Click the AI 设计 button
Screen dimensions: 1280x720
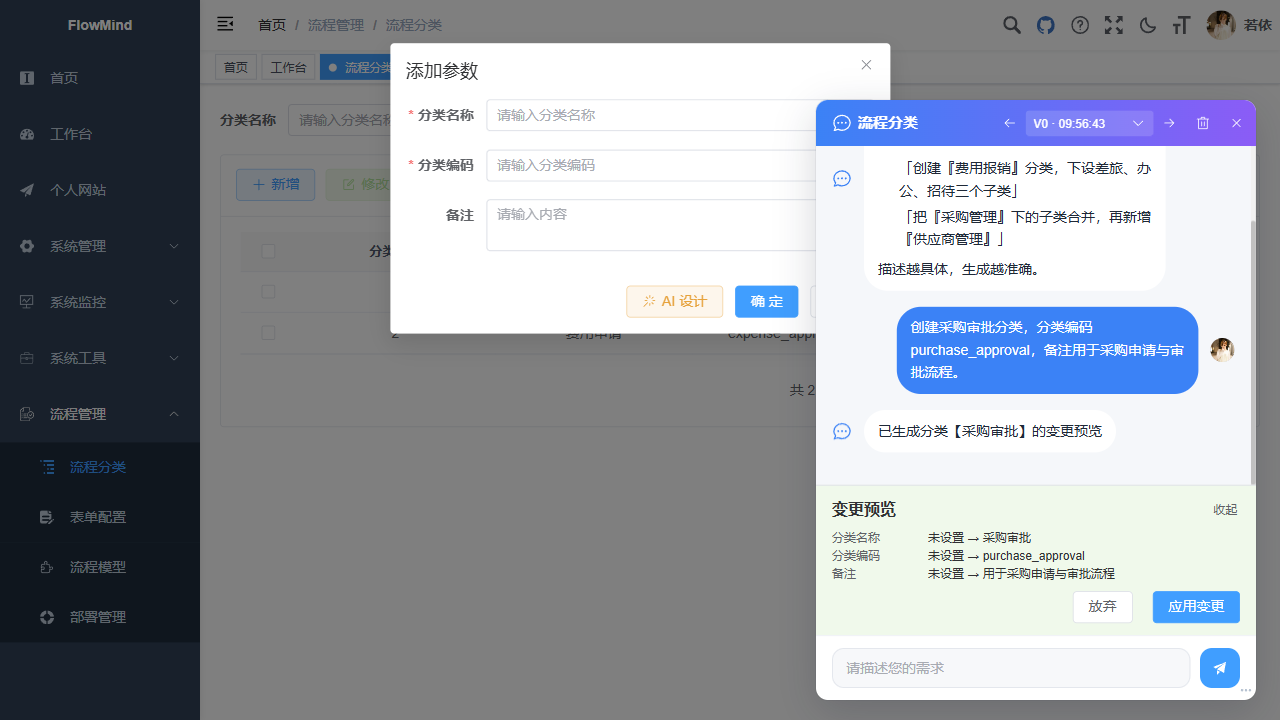coord(674,301)
